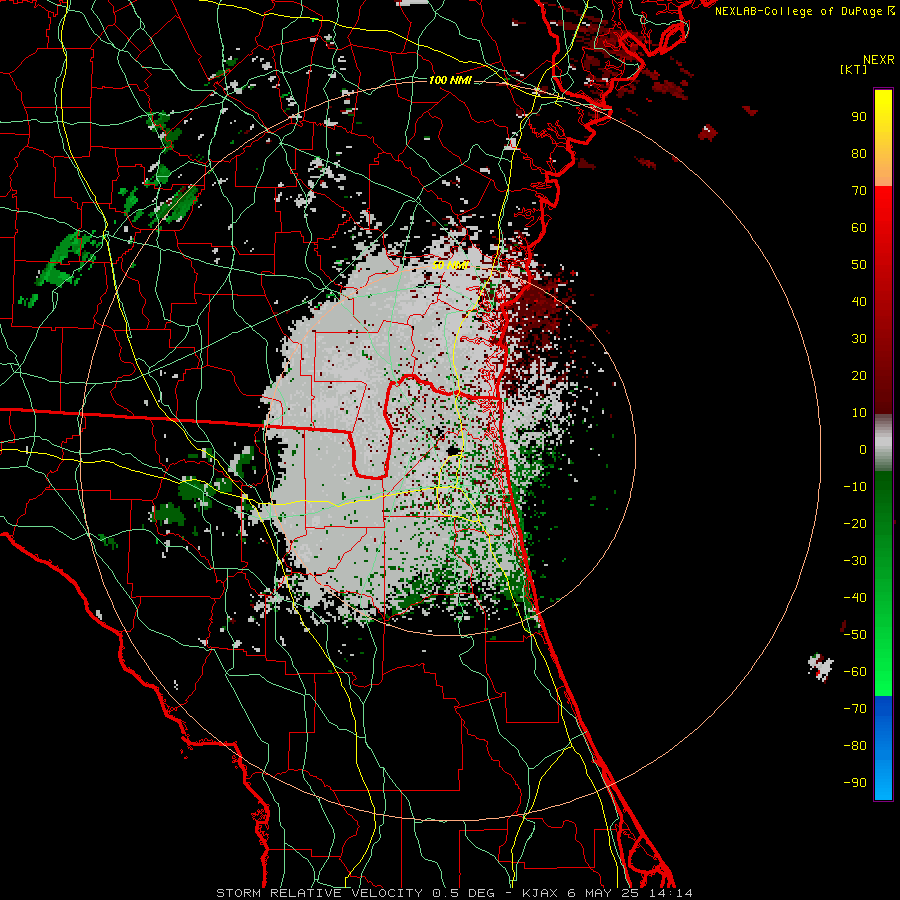Select the 50 NMI range ring label
This screenshot has width=900, height=900.
[x=451, y=265]
